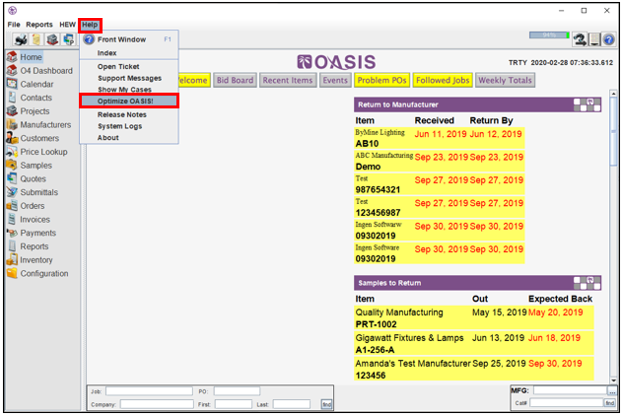Image resolution: width=624 pixels, height=419 pixels.
Task: Click the Invoices icon in the sidebar
Action: (12, 219)
